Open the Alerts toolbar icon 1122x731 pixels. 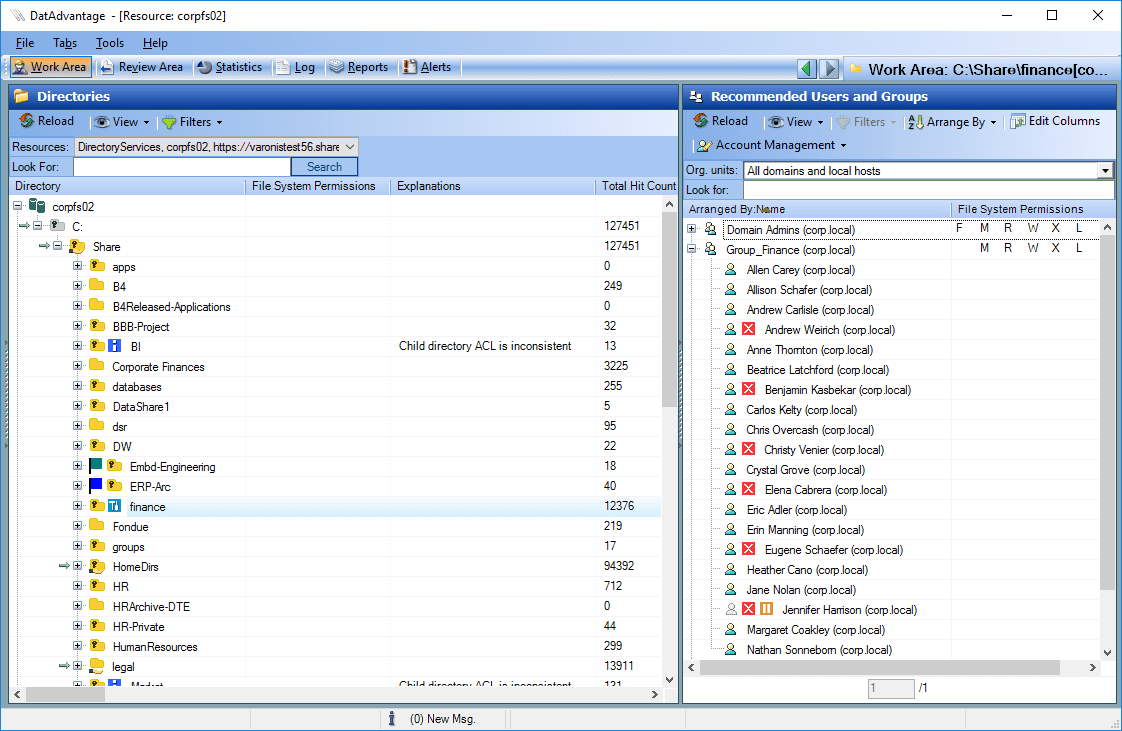click(x=410, y=67)
